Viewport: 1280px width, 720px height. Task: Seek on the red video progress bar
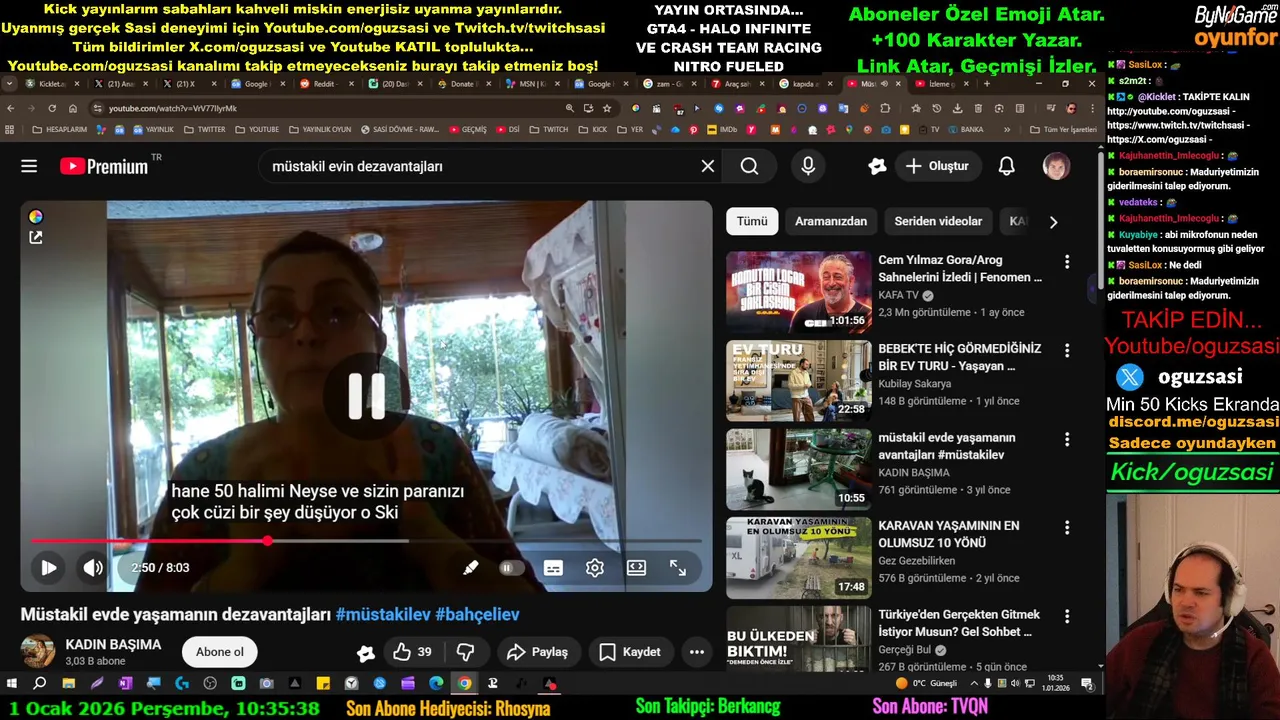click(x=368, y=541)
